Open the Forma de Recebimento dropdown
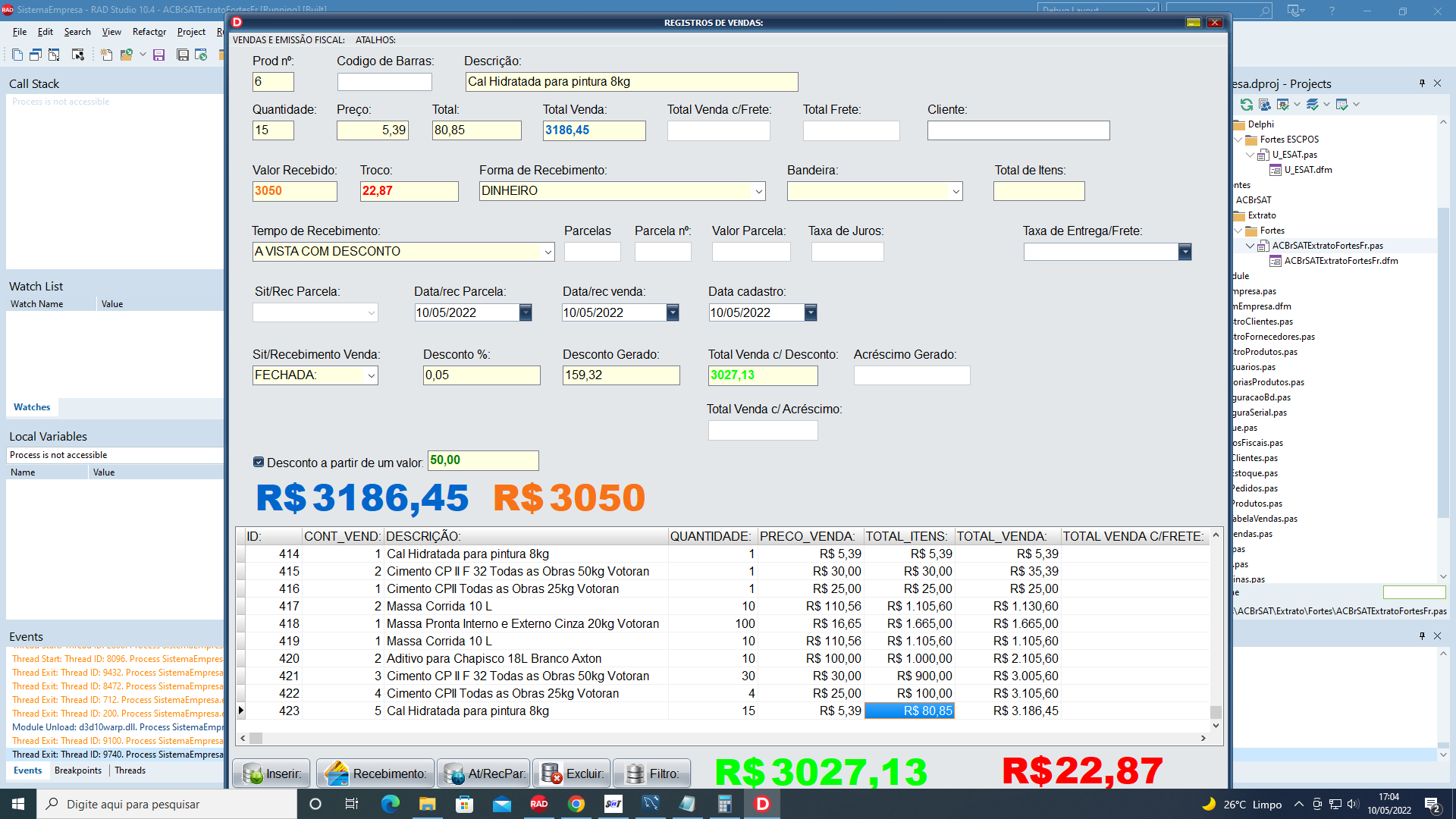This screenshot has height=819, width=1456. 758,191
